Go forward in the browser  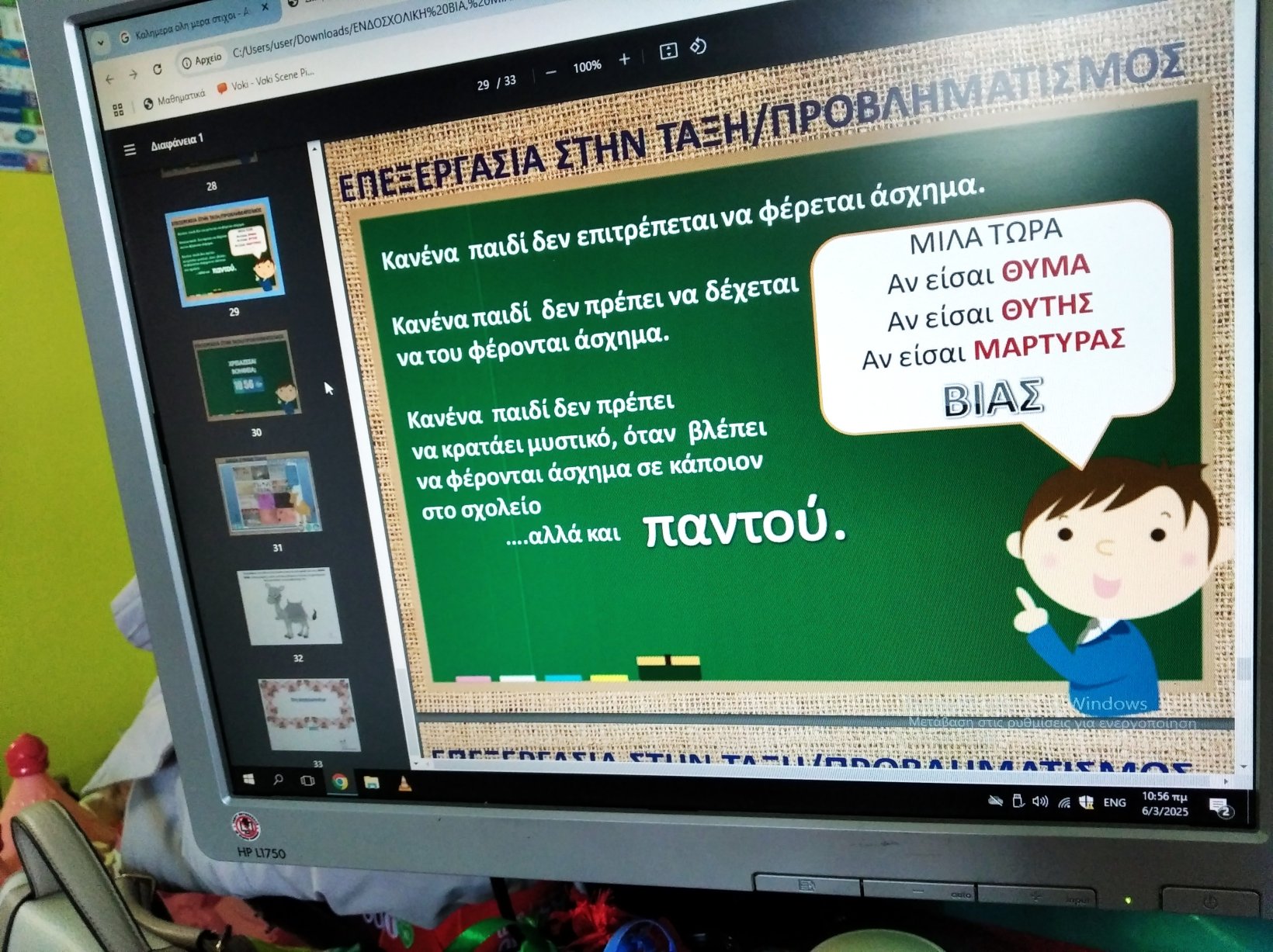click(133, 74)
